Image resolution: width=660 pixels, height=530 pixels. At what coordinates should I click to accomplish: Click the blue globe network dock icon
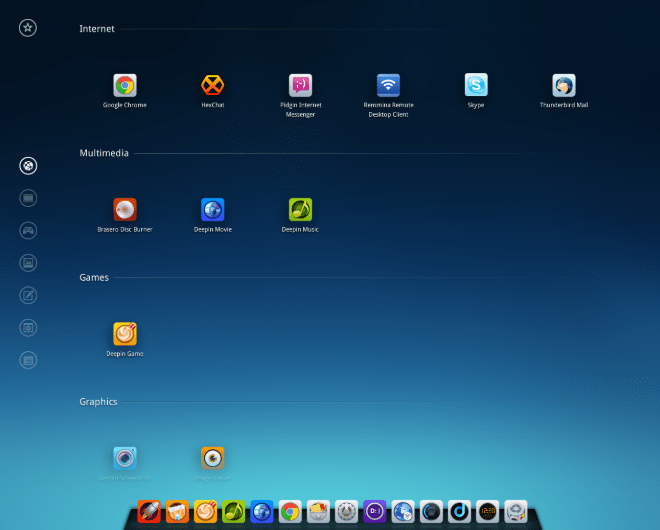[x=403, y=511]
